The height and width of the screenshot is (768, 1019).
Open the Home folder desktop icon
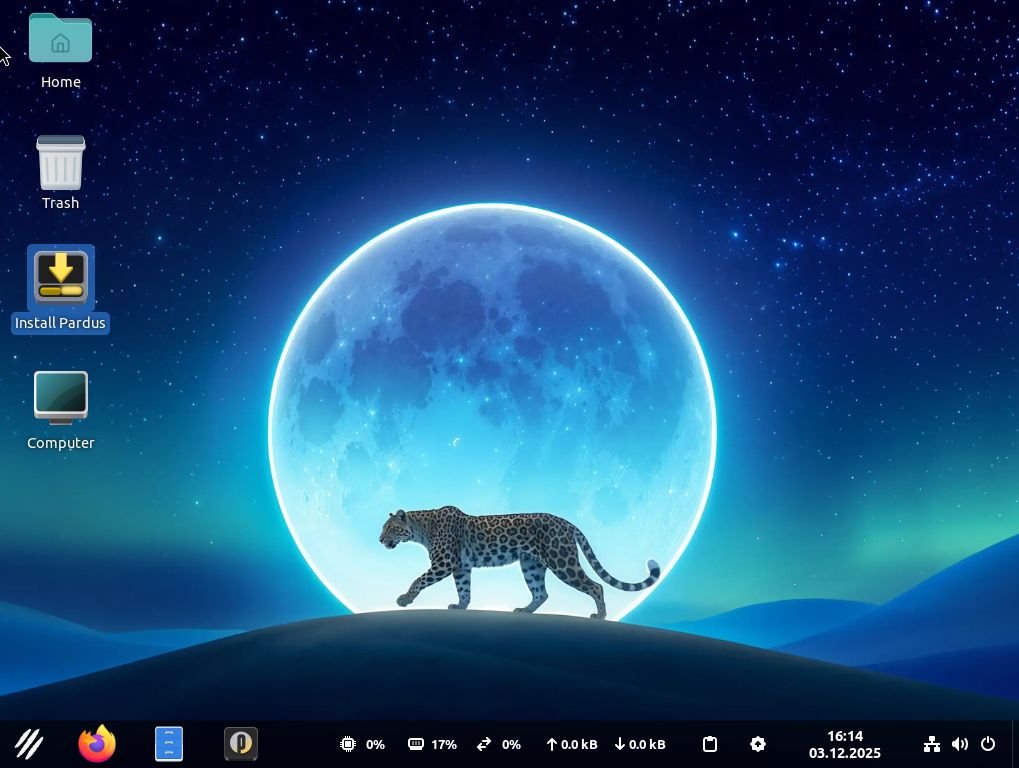(60, 38)
